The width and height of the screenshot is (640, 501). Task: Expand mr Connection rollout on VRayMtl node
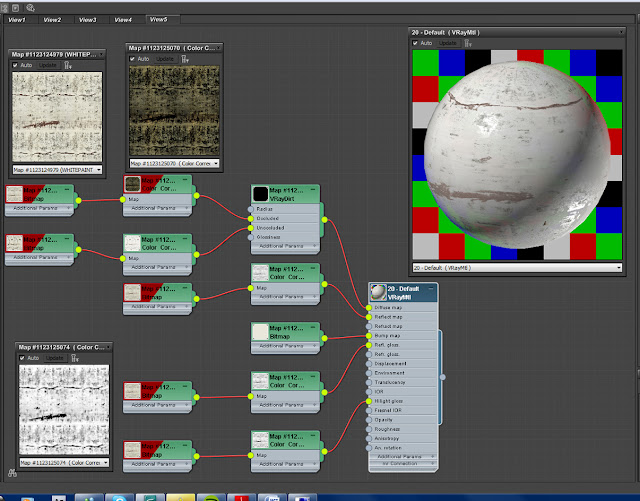[403, 463]
